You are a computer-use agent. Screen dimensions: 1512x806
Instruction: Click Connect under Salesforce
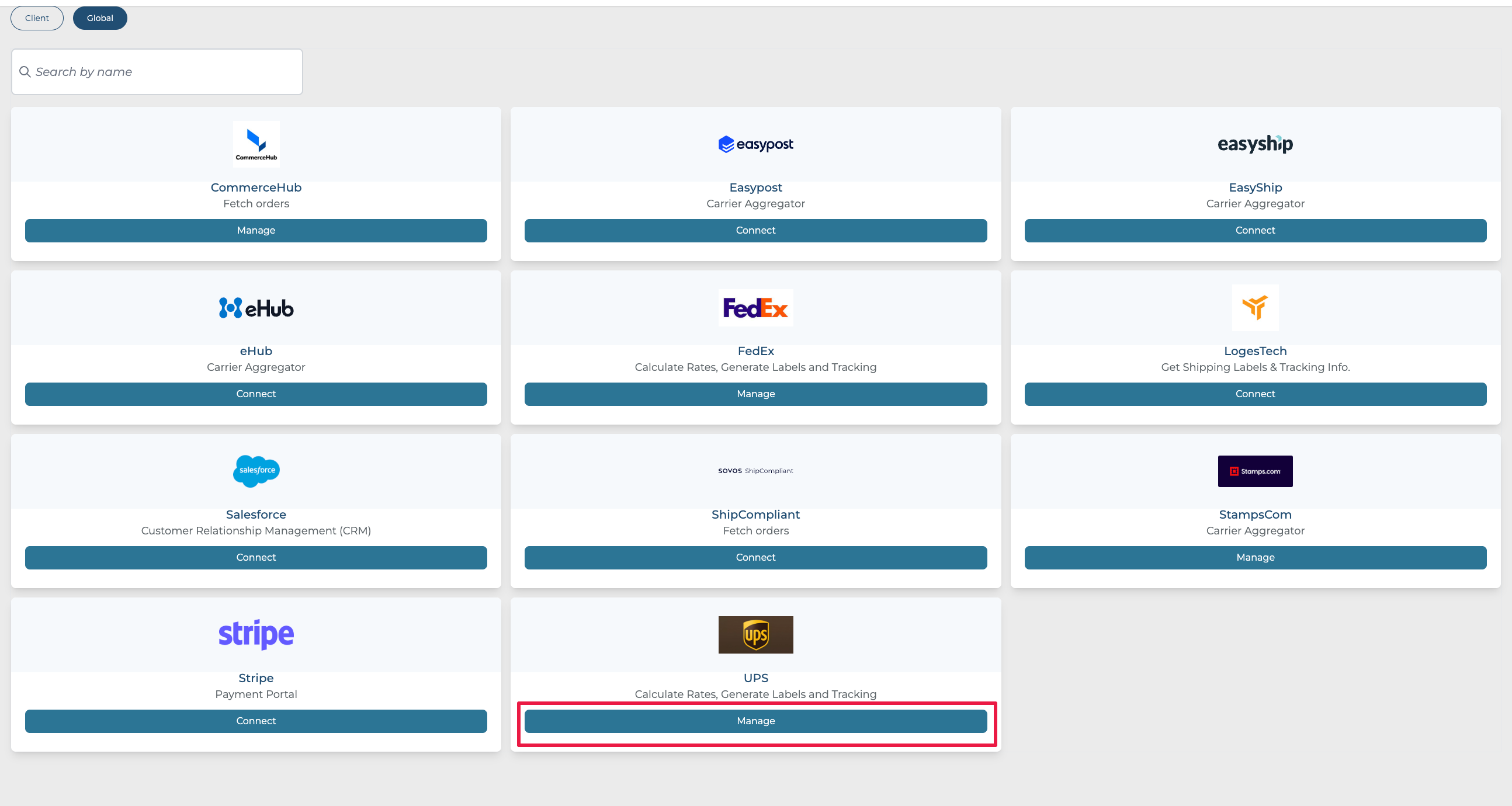tap(256, 558)
